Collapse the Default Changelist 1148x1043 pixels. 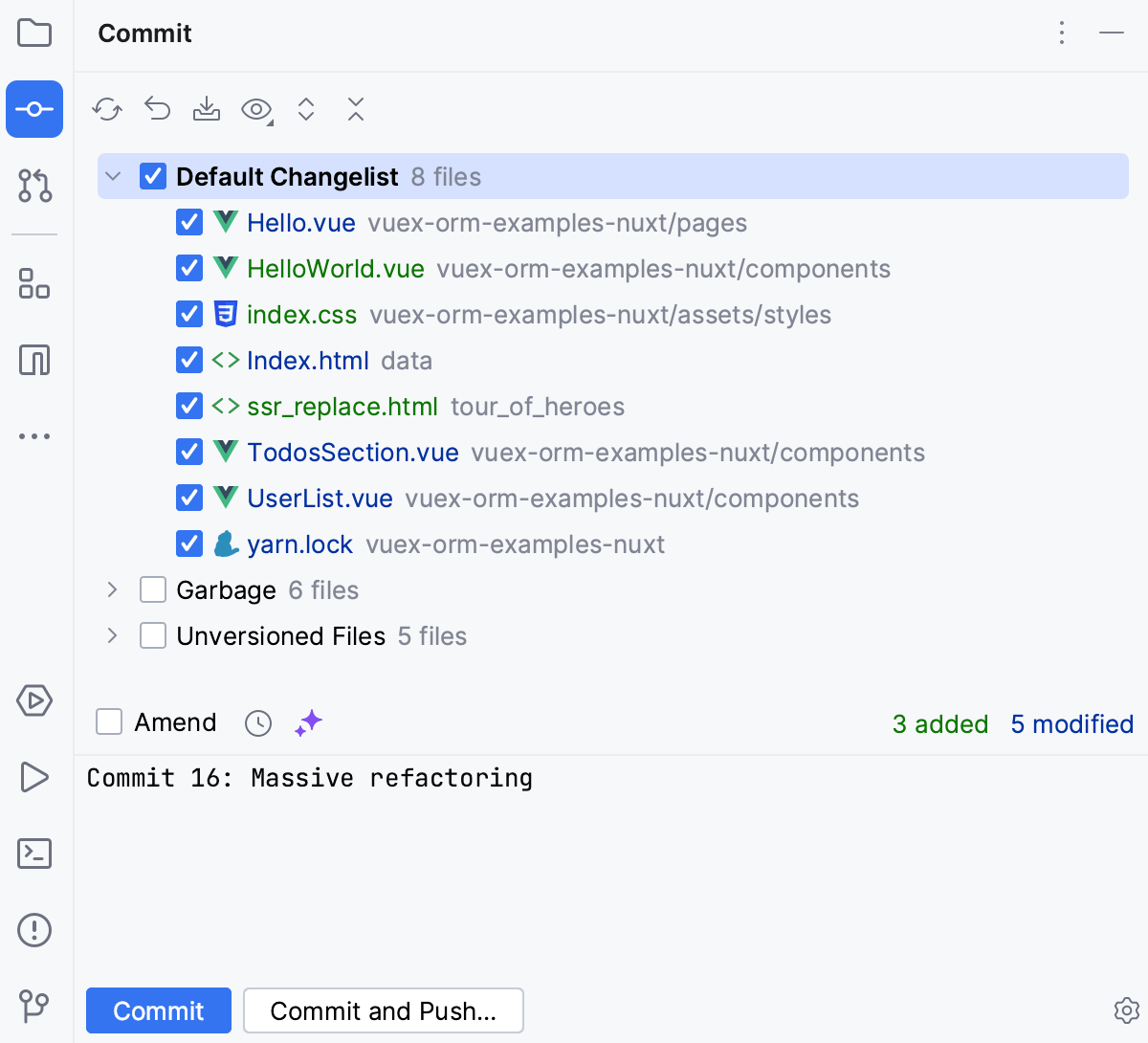pos(113,176)
